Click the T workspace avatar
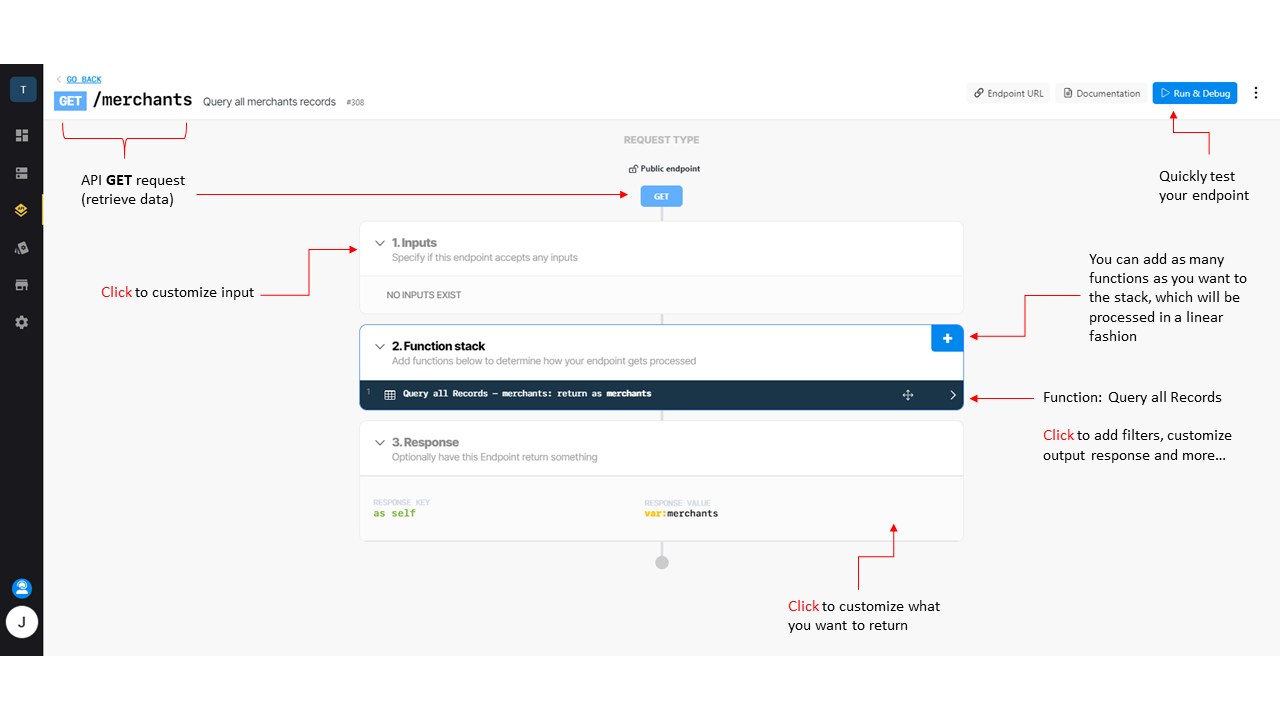1280x720 pixels. tap(23, 90)
